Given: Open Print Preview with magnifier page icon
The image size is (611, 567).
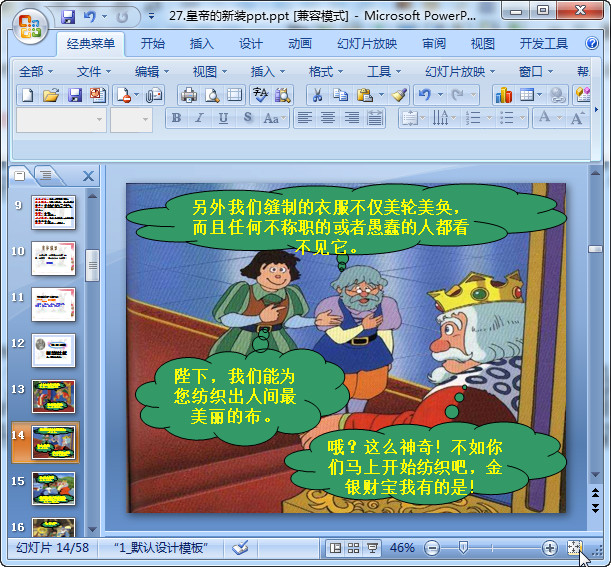Looking at the screenshot, I should click(212, 95).
